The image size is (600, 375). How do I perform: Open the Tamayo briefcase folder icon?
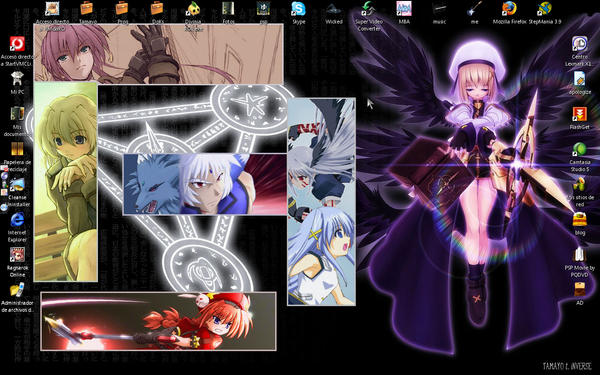tap(86, 8)
